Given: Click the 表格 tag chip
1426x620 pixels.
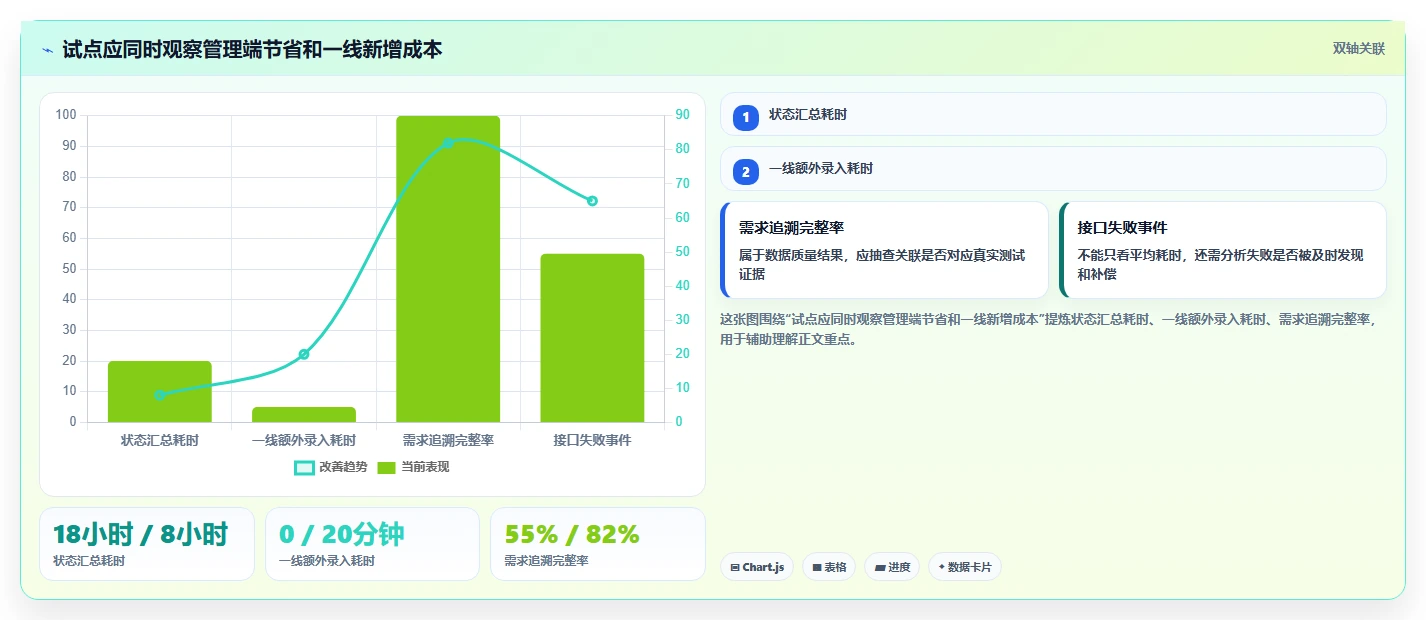Looking at the screenshot, I should (x=828, y=567).
